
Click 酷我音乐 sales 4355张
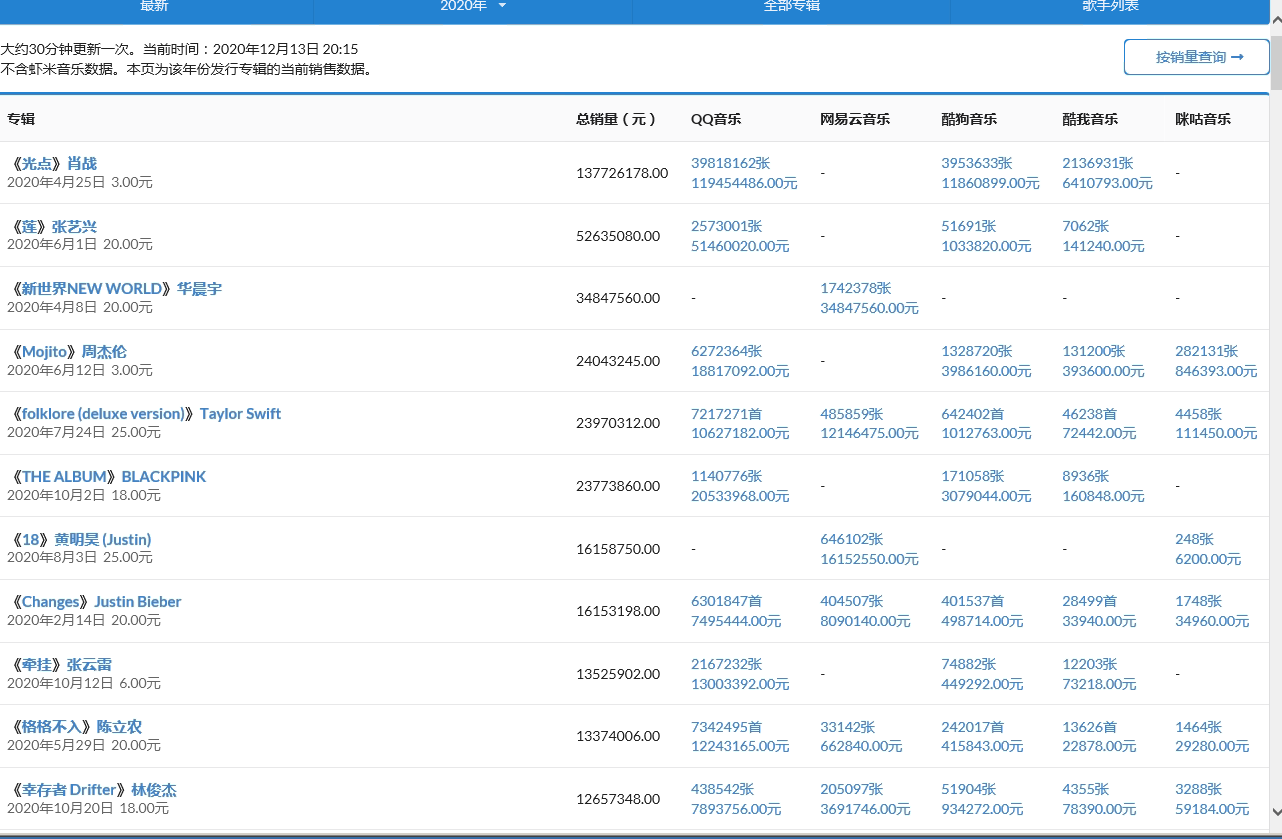(x=1086, y=790)
